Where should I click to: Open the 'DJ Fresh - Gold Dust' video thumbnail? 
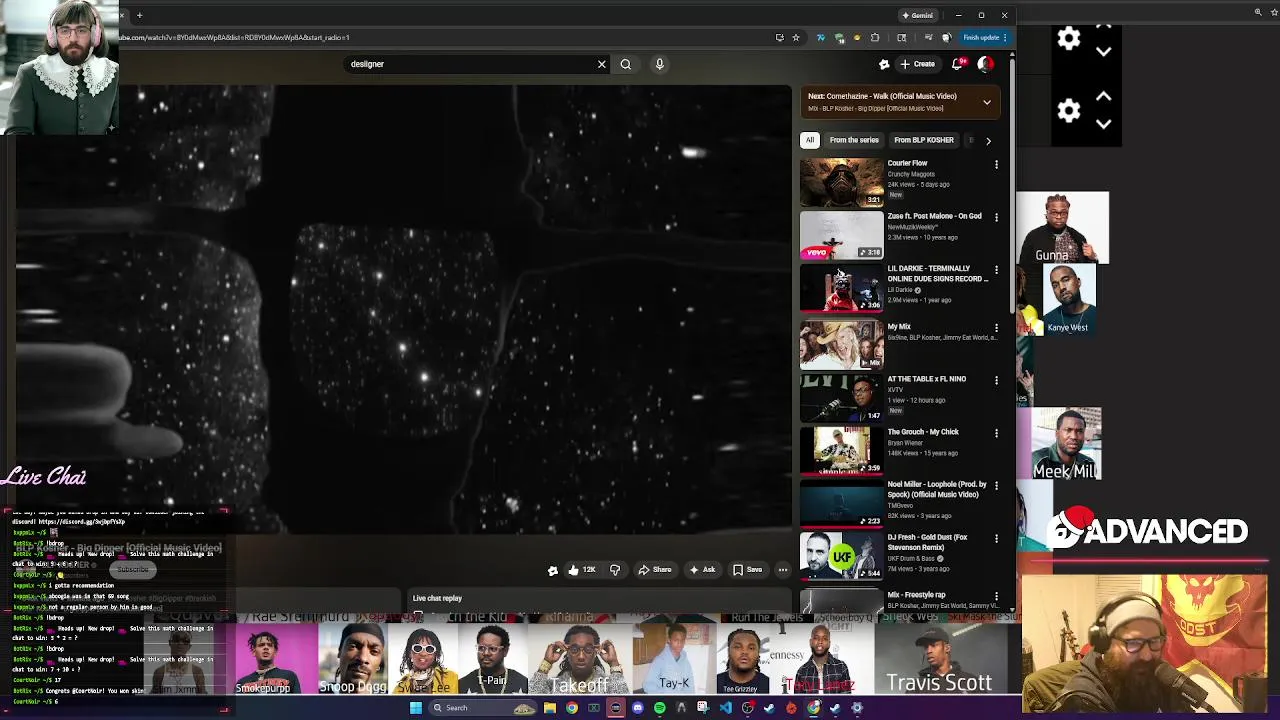pos(842,556)
